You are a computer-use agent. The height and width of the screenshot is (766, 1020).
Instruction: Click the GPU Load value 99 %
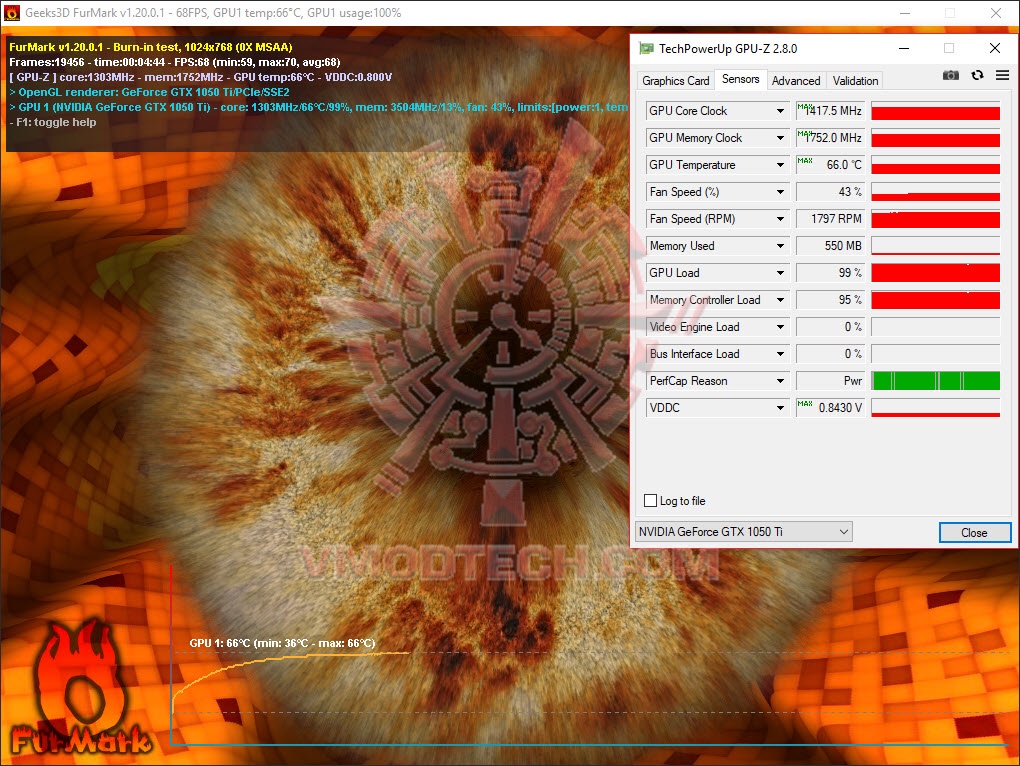click(x=831, y=273)
